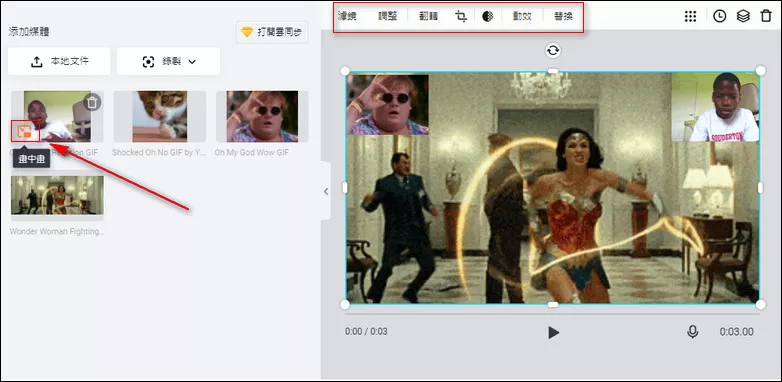Image resolution: width=782 pixels, height=382 pixels.
Task: Click the 0:00 / 0:03 time readout
Action: [366, 332]
